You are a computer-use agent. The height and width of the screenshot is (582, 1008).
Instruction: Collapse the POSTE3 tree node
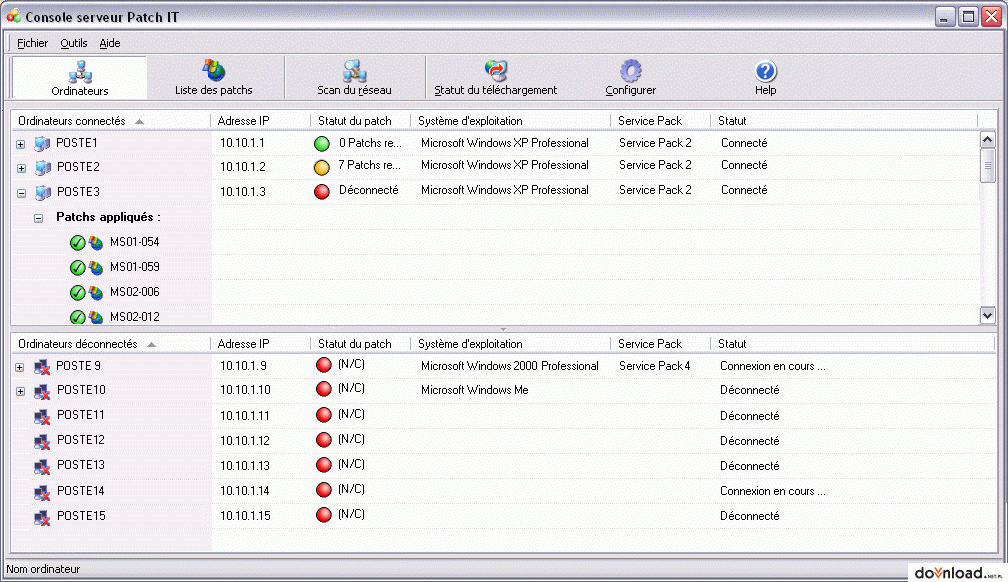click(21, 193)
